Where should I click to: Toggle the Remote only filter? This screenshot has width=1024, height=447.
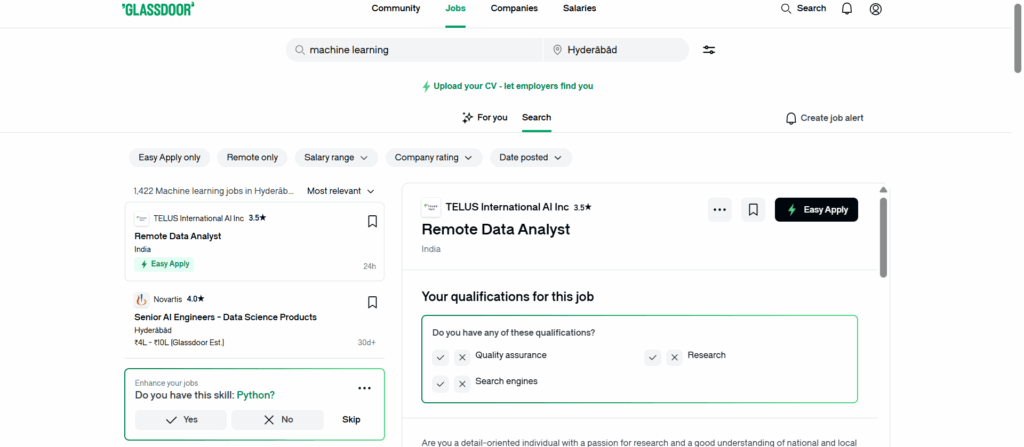point(252,157)
